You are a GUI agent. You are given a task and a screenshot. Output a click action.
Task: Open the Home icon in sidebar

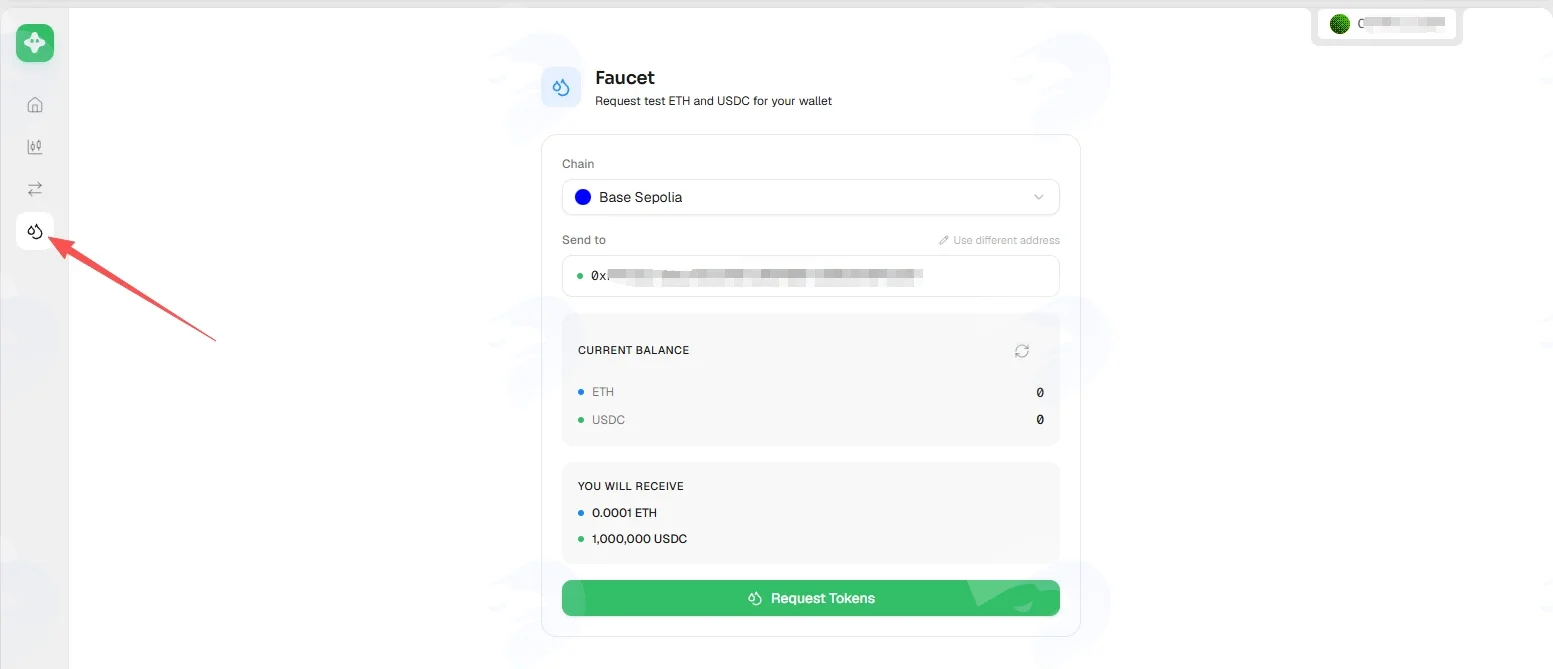tap(35, 105)
